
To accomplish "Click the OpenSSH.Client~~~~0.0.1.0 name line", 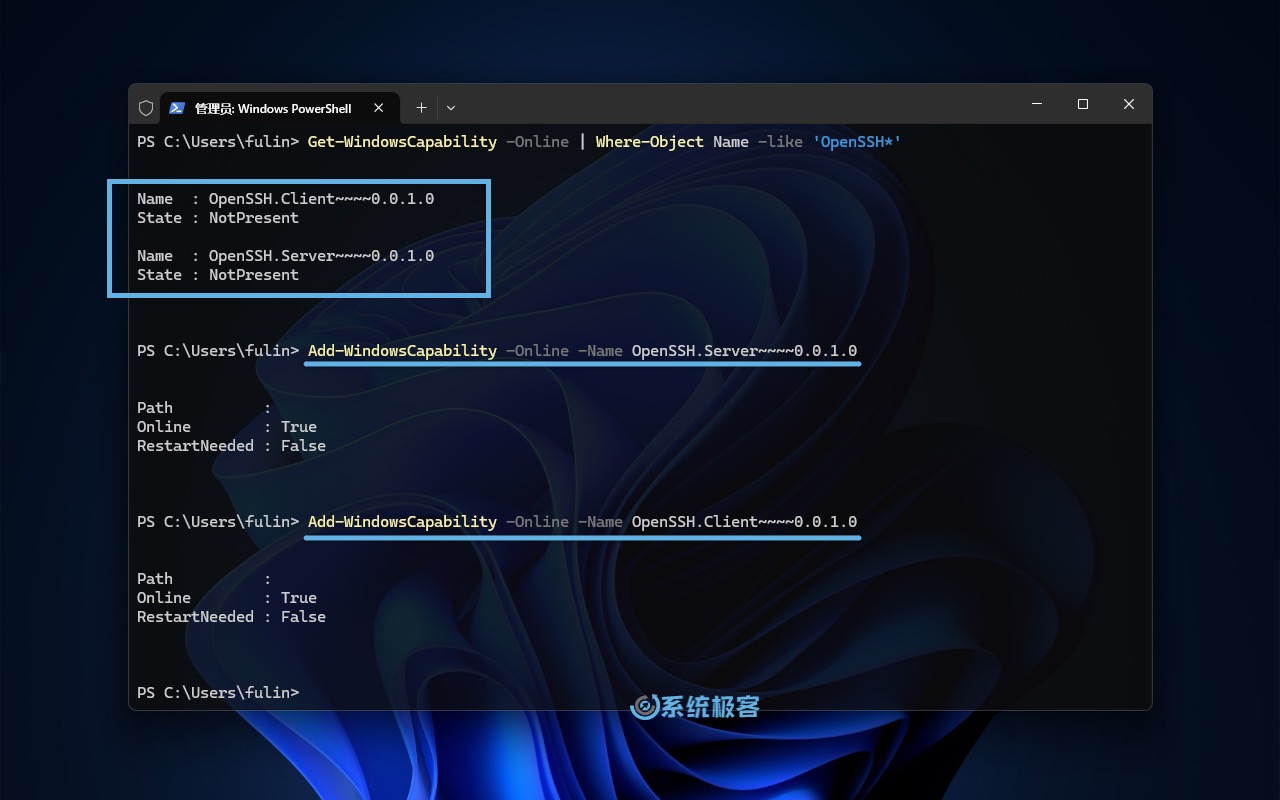I will pyautogui.click(x=285, y=198).
